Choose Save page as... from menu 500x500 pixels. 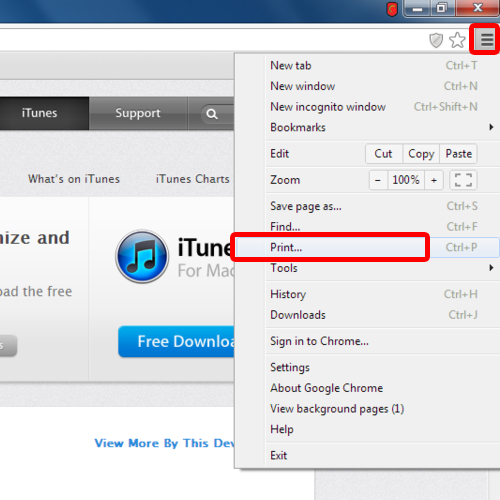tap(383, 206)
